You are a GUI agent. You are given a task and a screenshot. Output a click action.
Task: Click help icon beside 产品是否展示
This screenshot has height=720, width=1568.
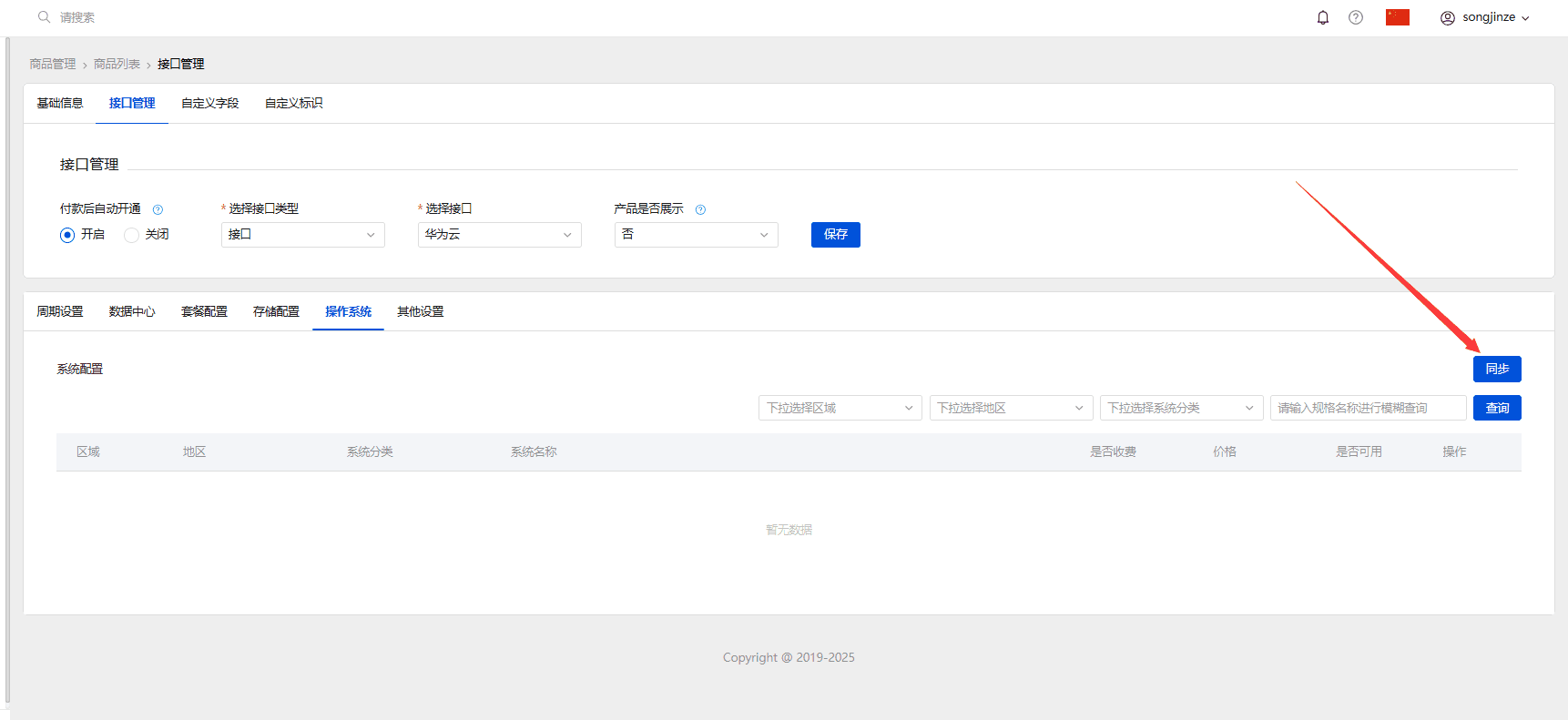700,209
